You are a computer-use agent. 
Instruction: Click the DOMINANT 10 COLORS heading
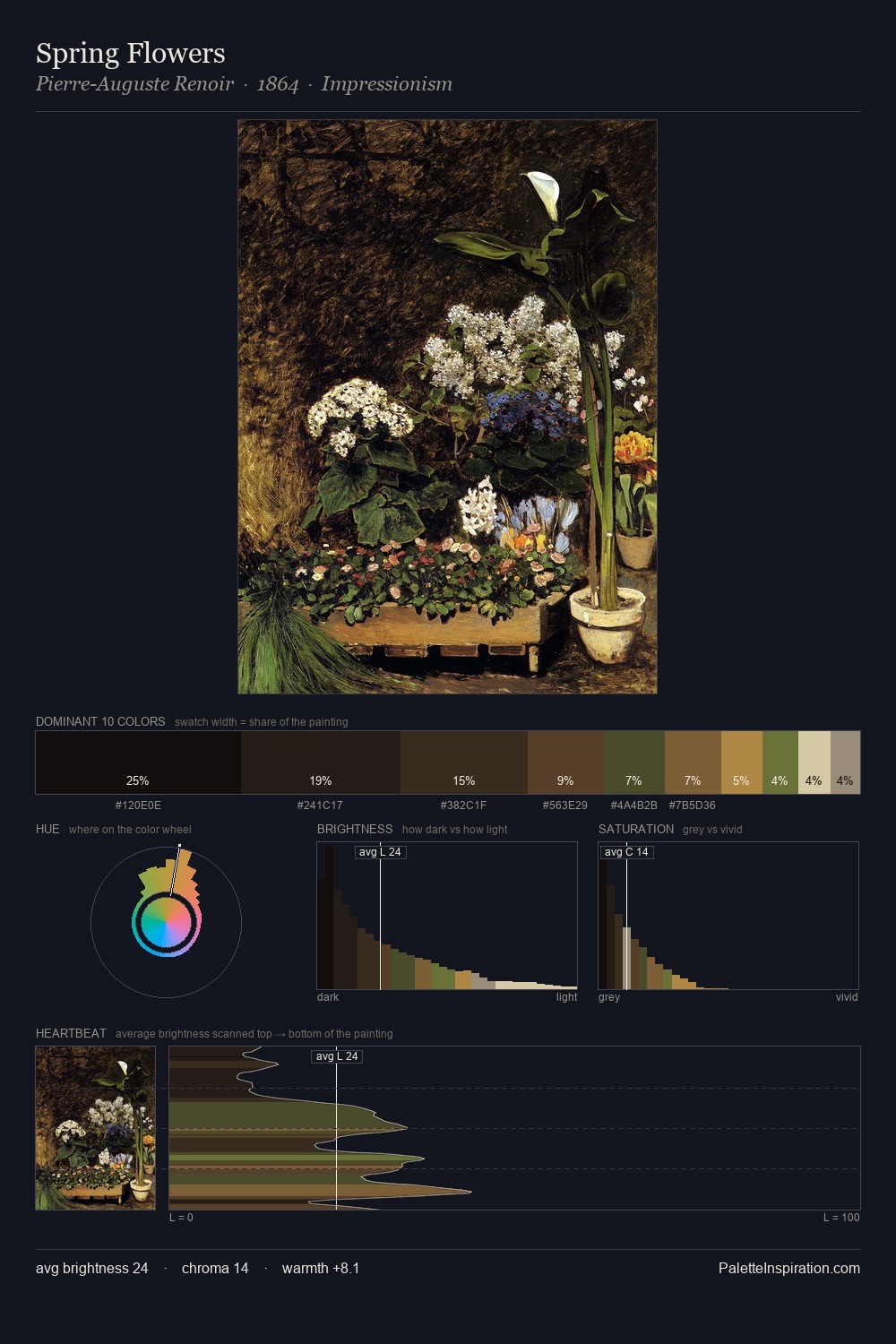point(100,721)
